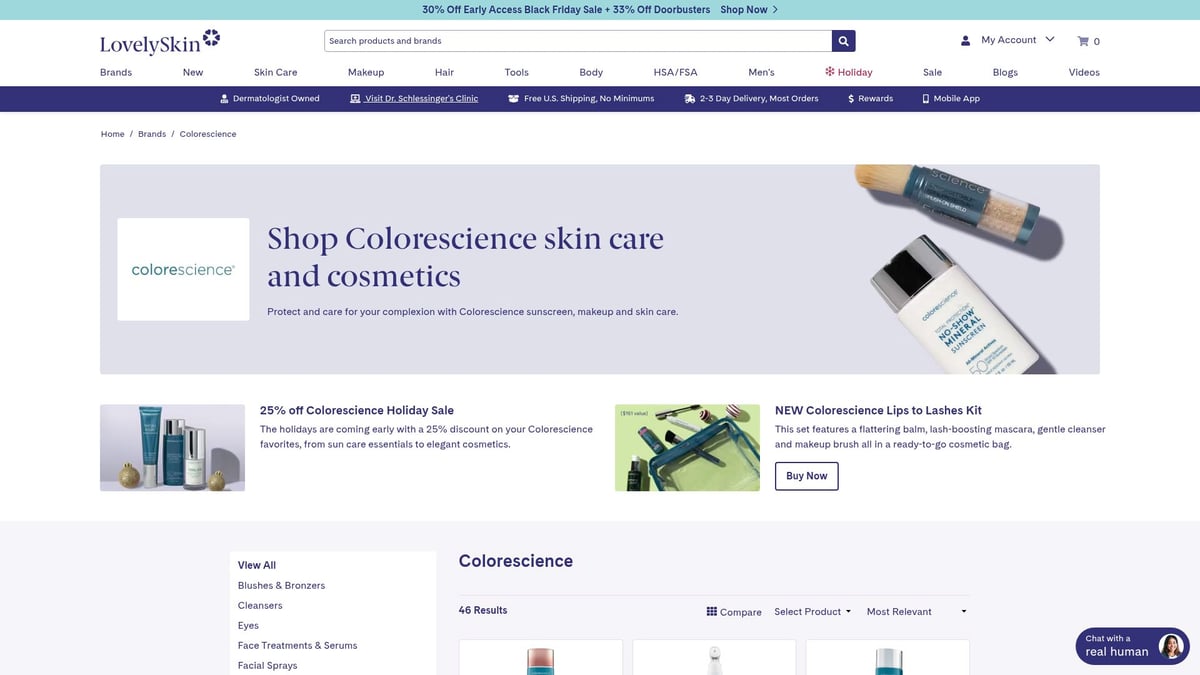Open the Skin Care menu
The width and height of the screenshot is (1200, 675).
(x=275, y=72)
